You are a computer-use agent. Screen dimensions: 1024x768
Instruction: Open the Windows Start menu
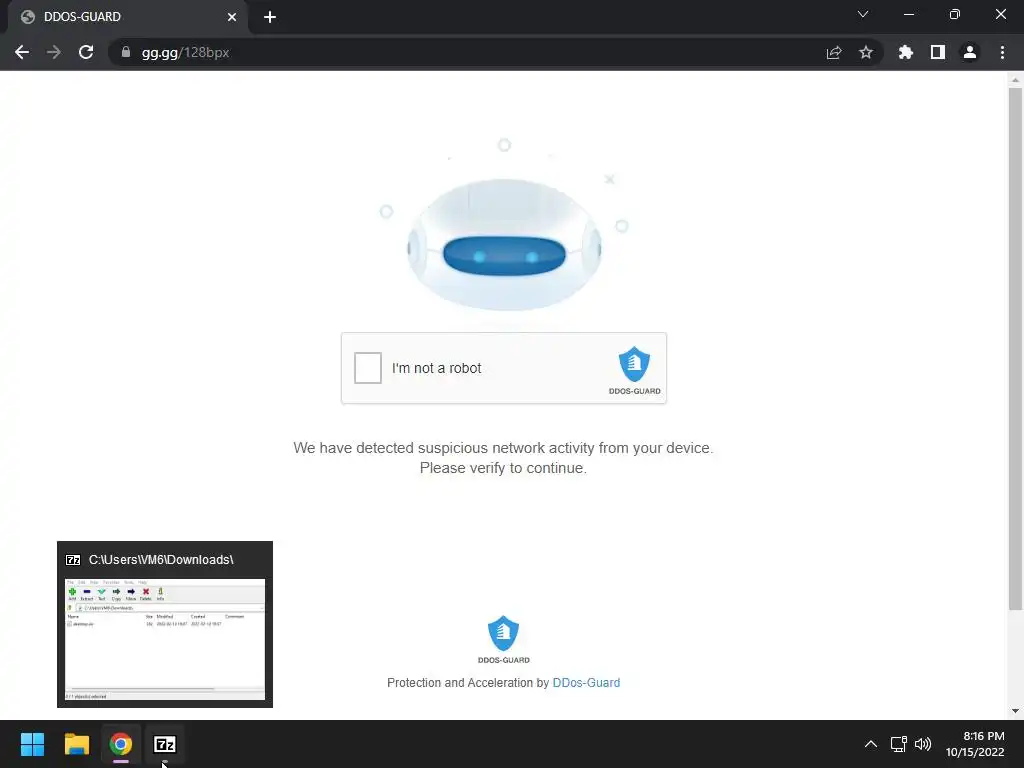32,744
